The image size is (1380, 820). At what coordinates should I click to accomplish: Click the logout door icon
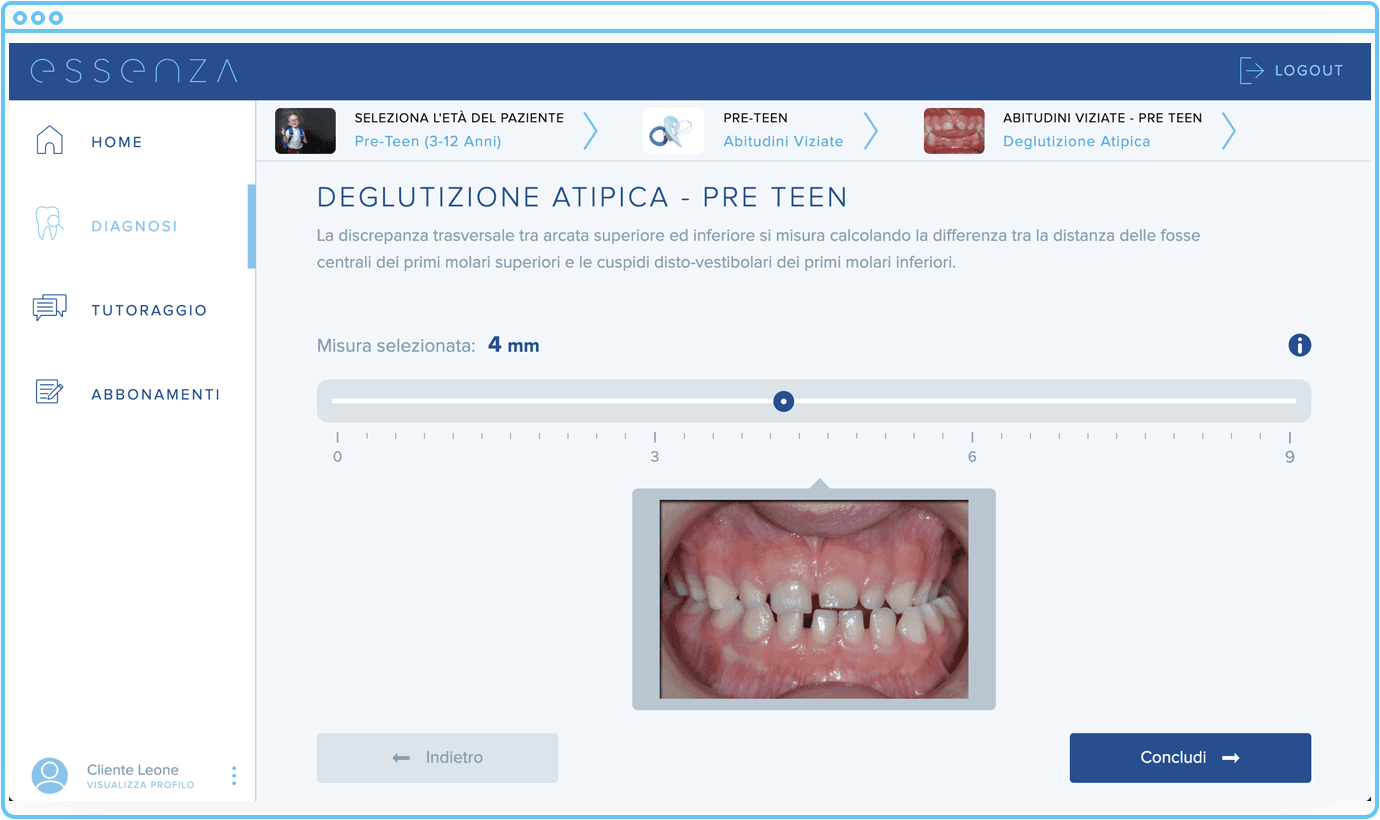1251,70
